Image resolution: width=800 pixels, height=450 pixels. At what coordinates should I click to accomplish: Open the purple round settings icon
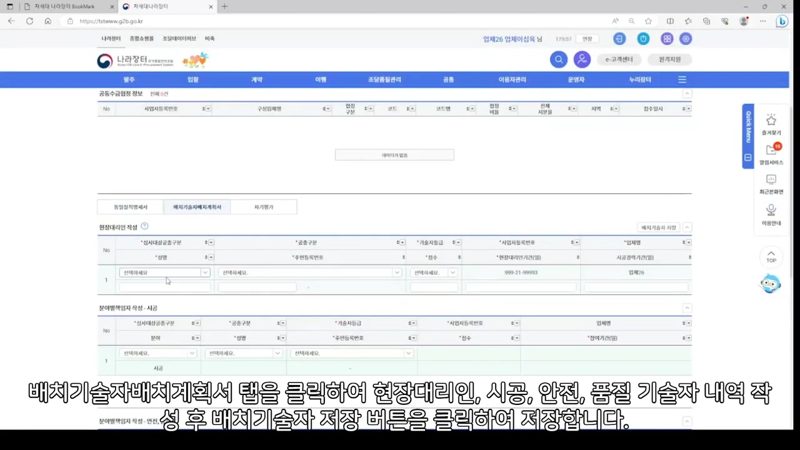[686, 39]
